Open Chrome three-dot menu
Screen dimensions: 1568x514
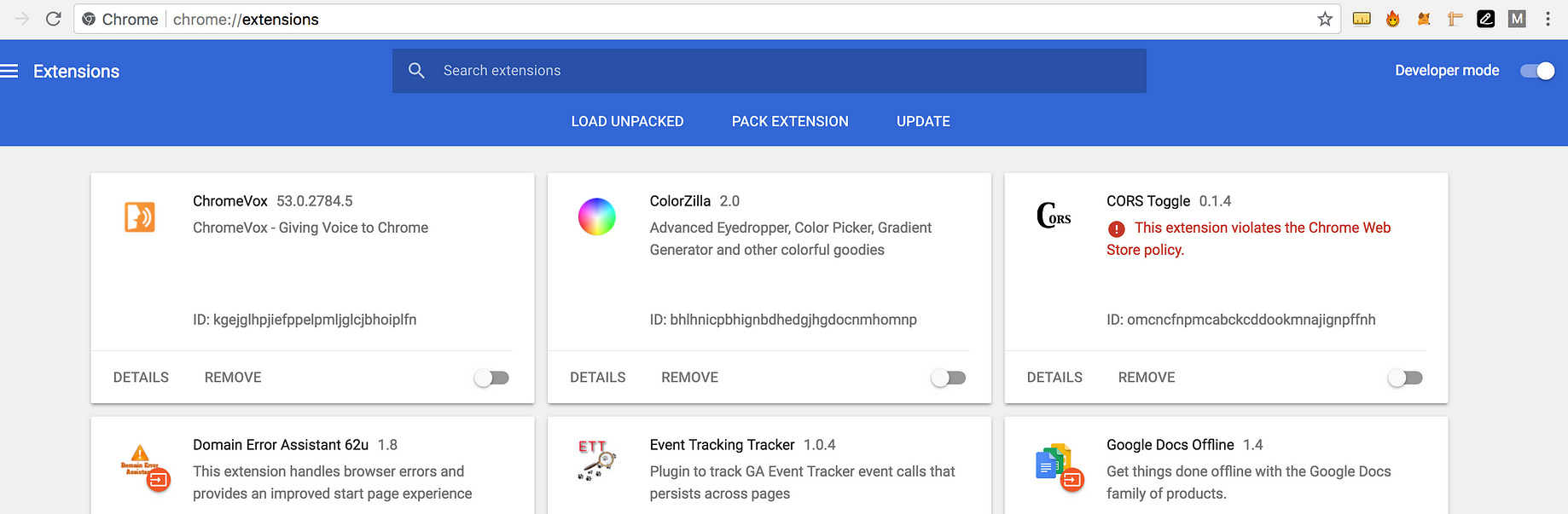(x=1548, y=19)
